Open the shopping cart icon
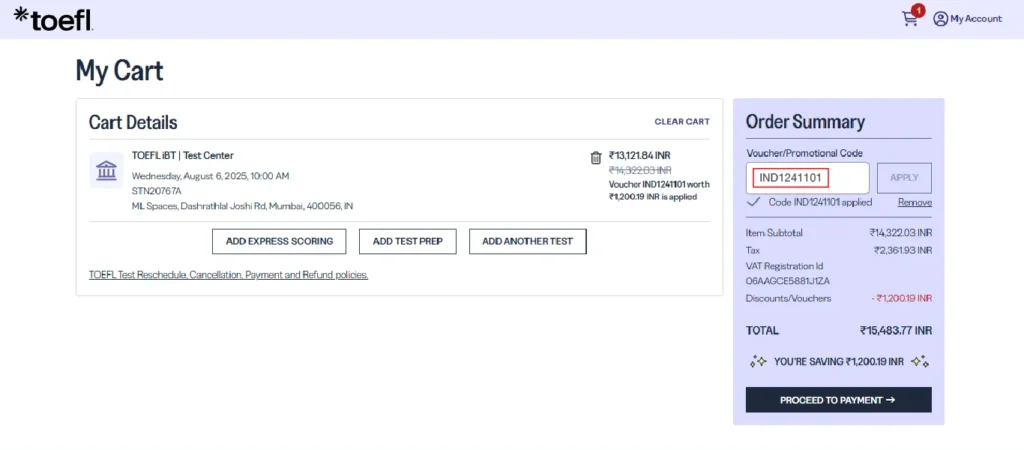Image resolution: width=1024 pixels, height=450 pixels. [909, 18]
